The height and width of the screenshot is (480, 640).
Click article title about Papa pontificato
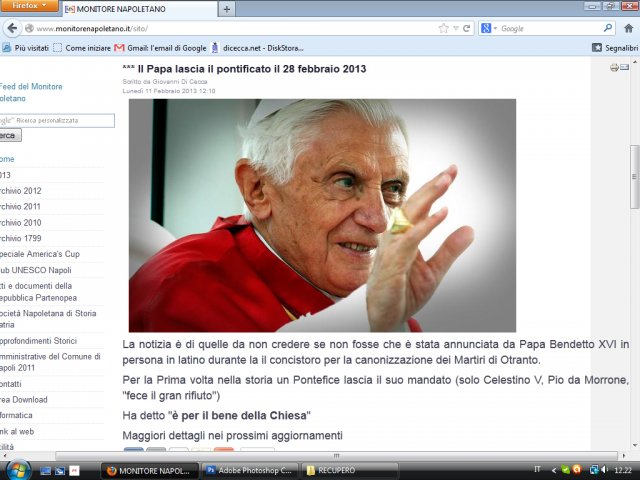[x=244, y=69]
